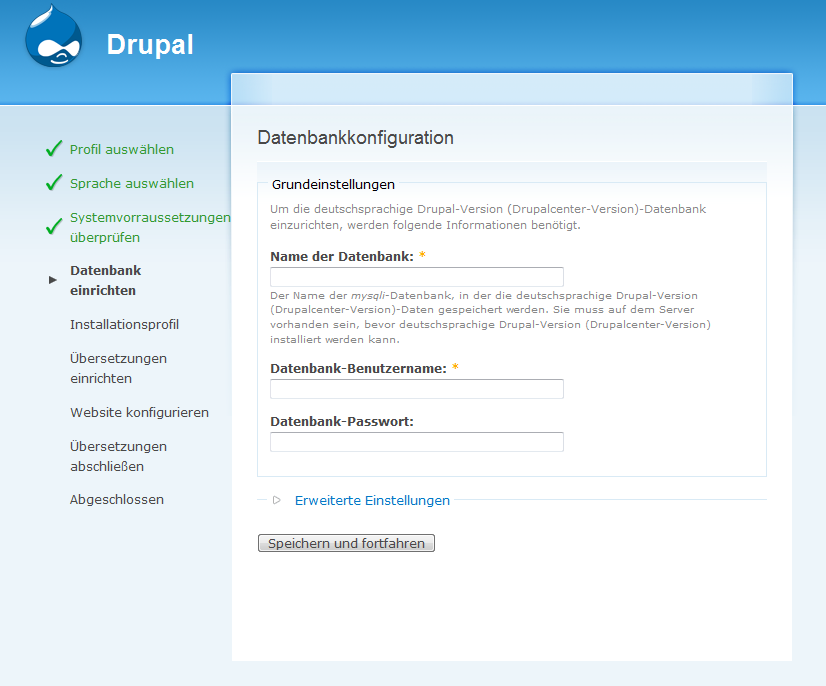826x686 pixels.
Task: Click the Installationsprofil step
Action: click(125, 324)
